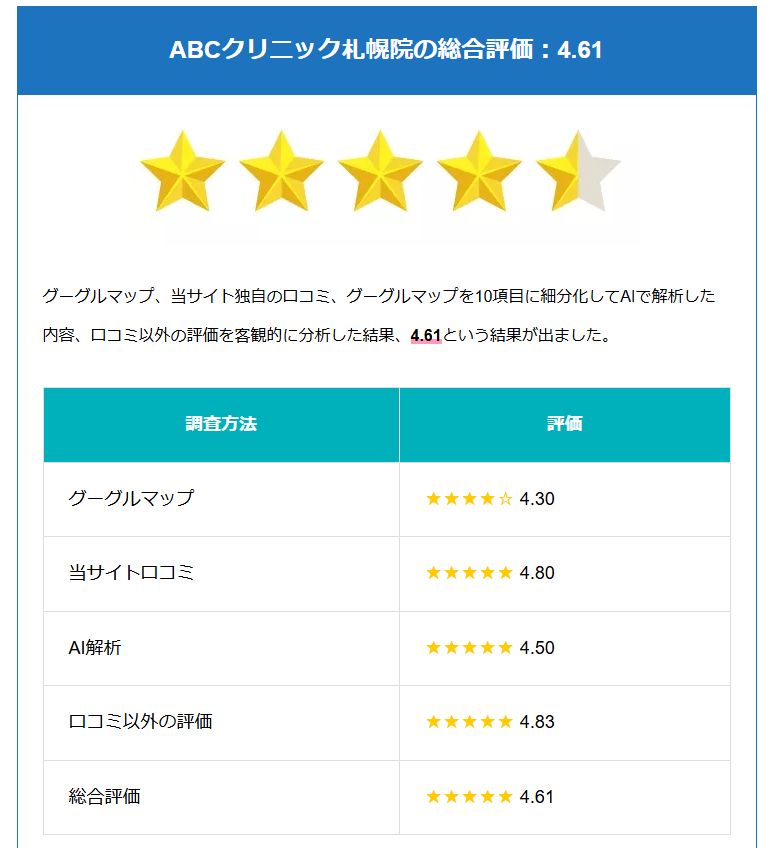Click the small stars in 当サイト口コミ row
This screenshot has height=848, width=774.
pos(469,573)
